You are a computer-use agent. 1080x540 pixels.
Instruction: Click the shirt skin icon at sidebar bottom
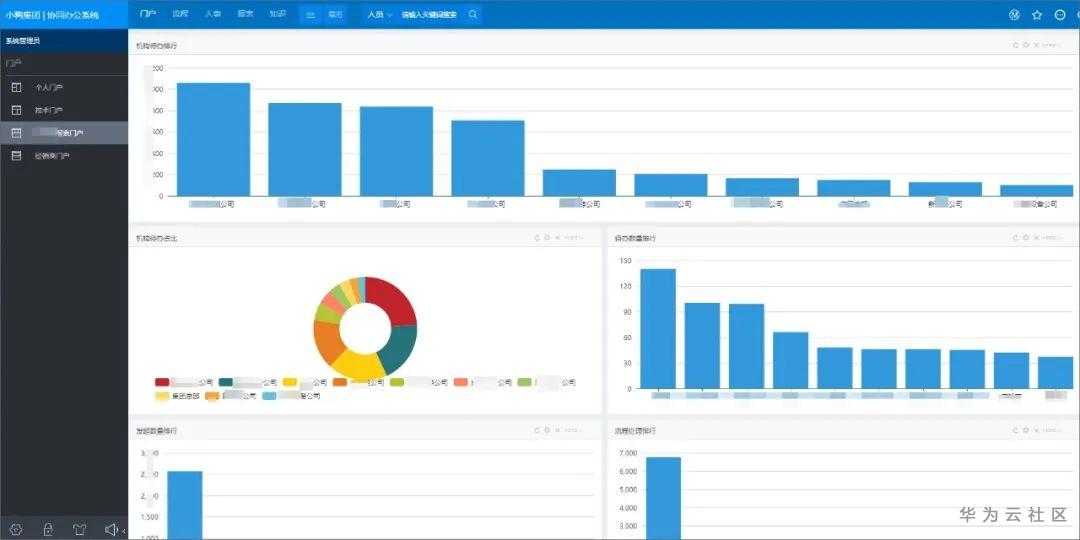[79, 529]
